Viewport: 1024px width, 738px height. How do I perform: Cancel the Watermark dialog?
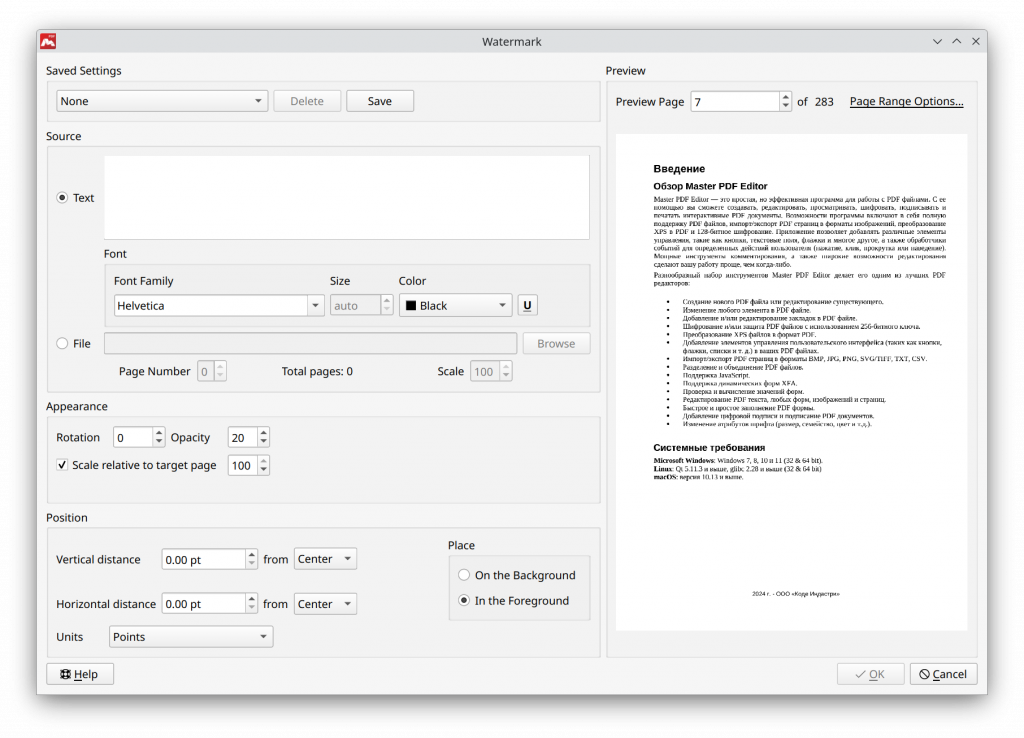(x=943, y=673)
